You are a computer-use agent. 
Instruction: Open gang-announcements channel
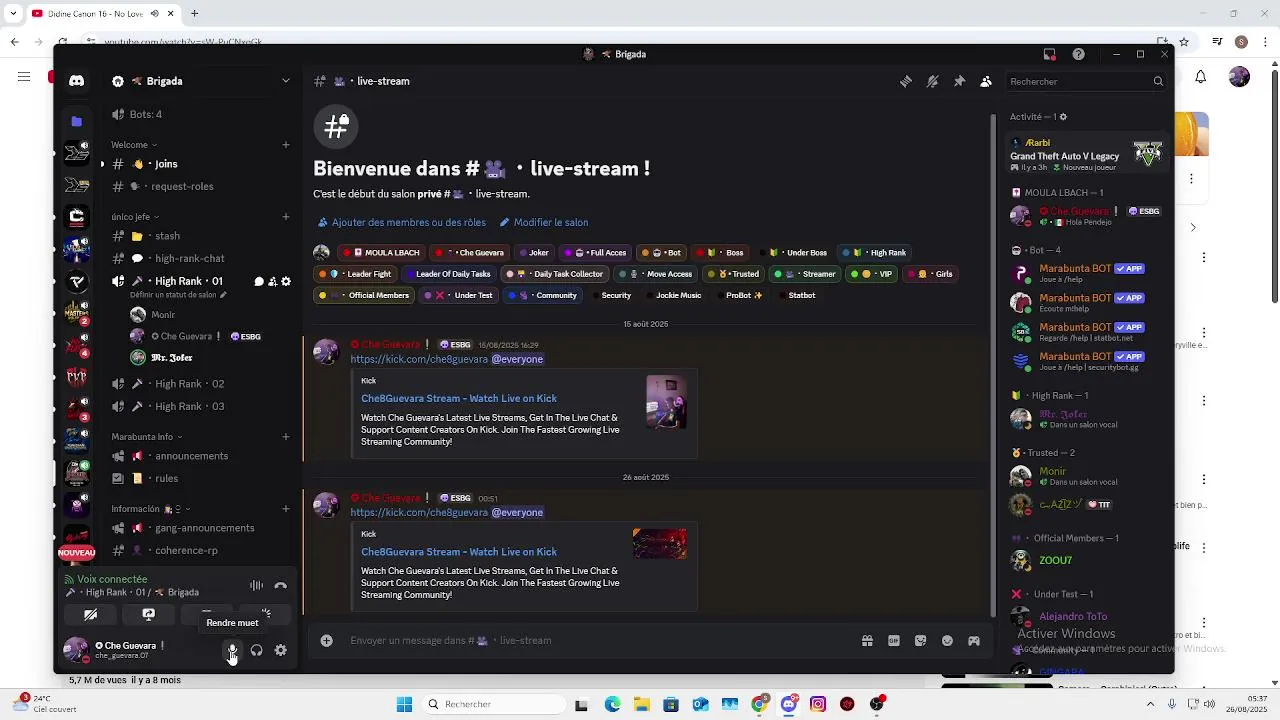tap(198, 528)
